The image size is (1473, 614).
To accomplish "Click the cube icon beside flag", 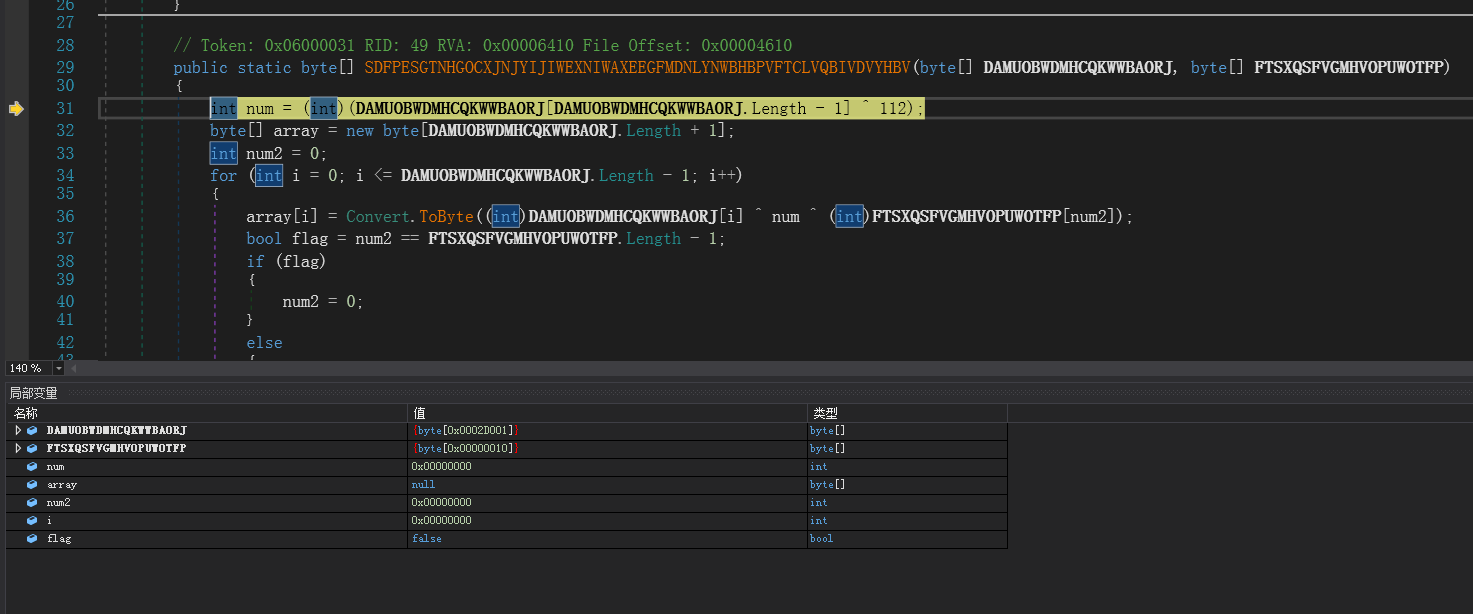I will point(33,539).
